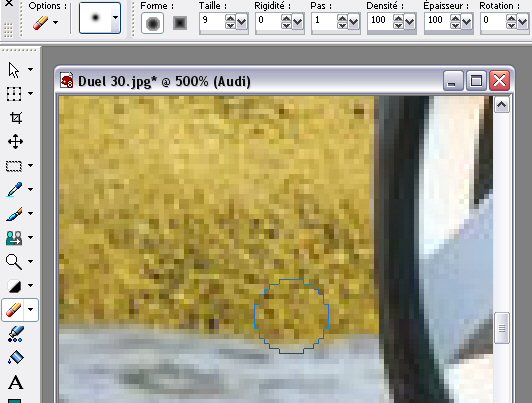The width and height of the screenshot is (532, 403).
Task: Toggle the Eraser tool in the sidebar
Action: coord(13,310)
